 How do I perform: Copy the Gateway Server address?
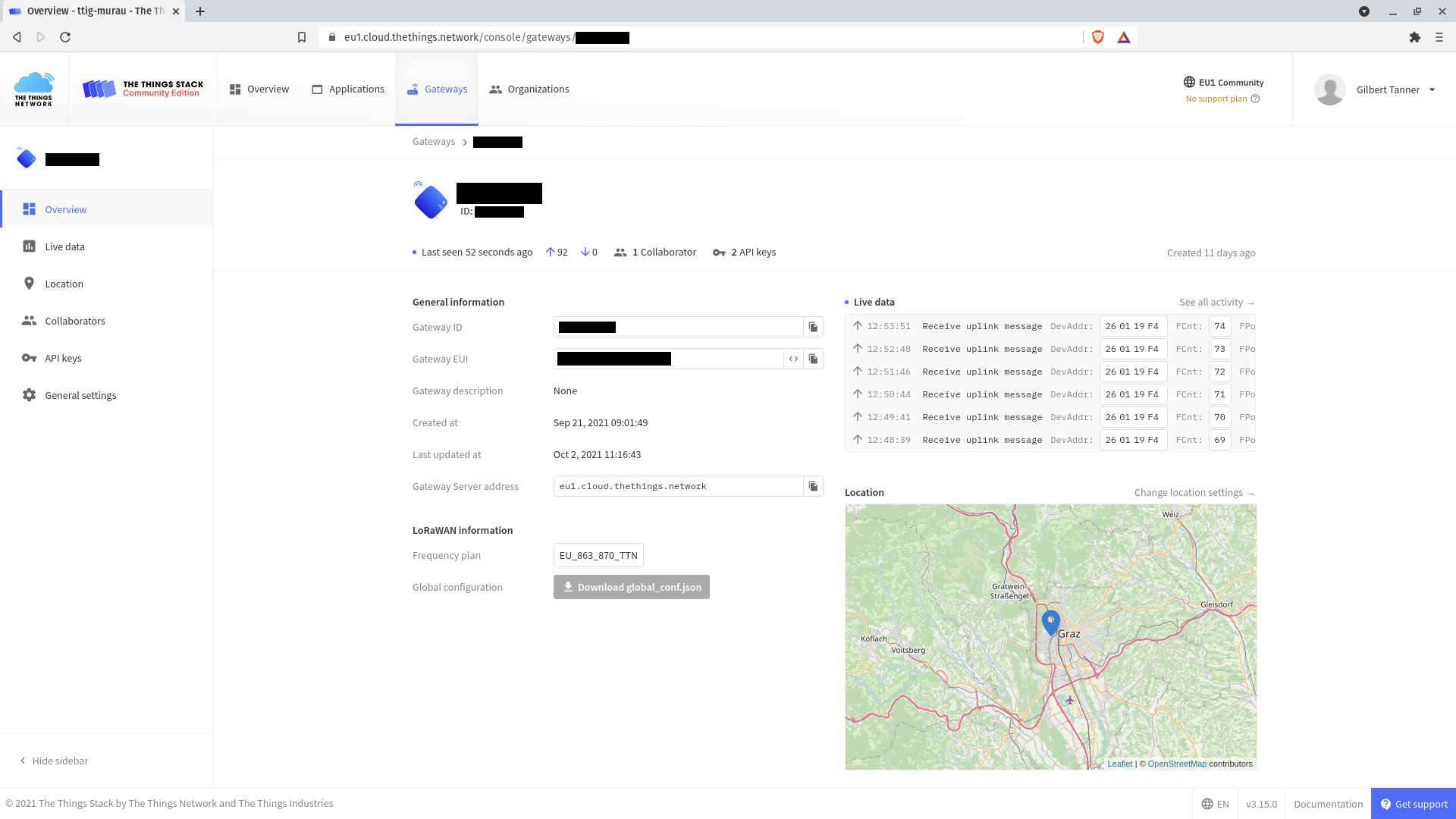coord(813,486)
